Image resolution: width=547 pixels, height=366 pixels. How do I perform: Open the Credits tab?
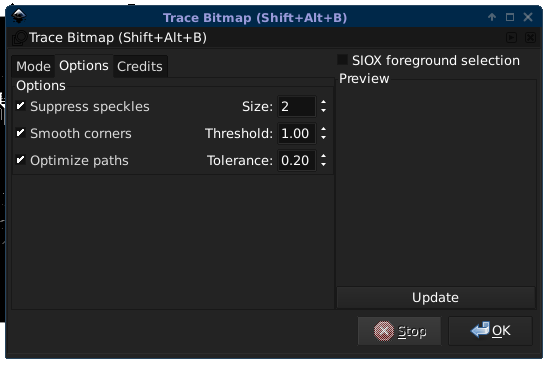click(140, 66)
